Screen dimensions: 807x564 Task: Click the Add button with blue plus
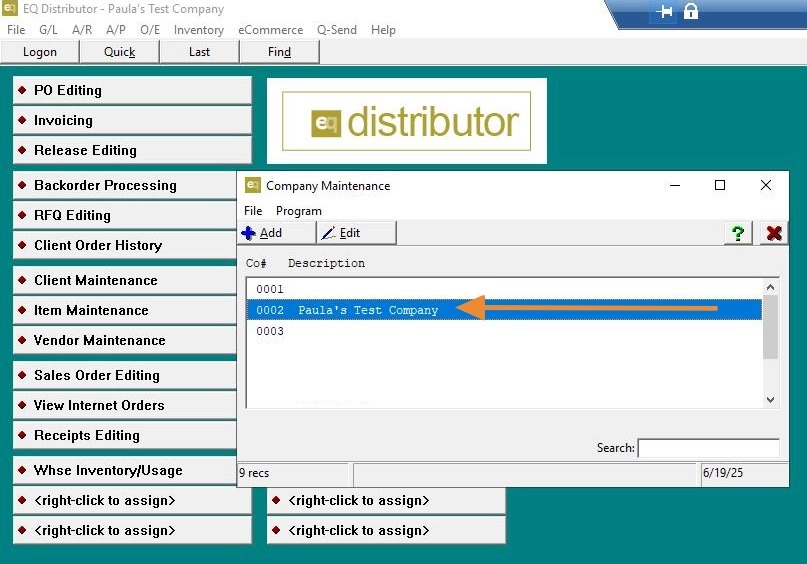[x=278, y=233]
